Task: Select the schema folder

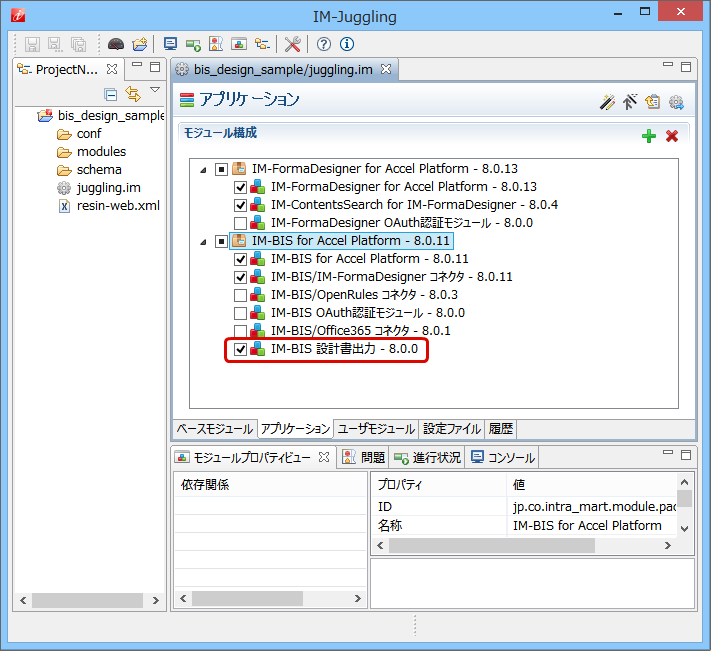Action: 89,170
